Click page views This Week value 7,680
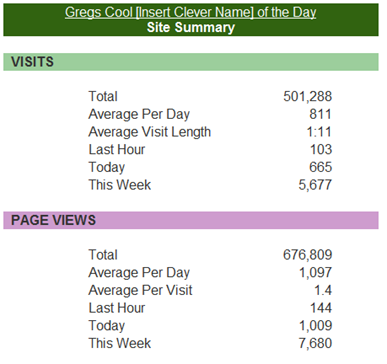This screenshot has width=387, height=364. tap(315, 343)
